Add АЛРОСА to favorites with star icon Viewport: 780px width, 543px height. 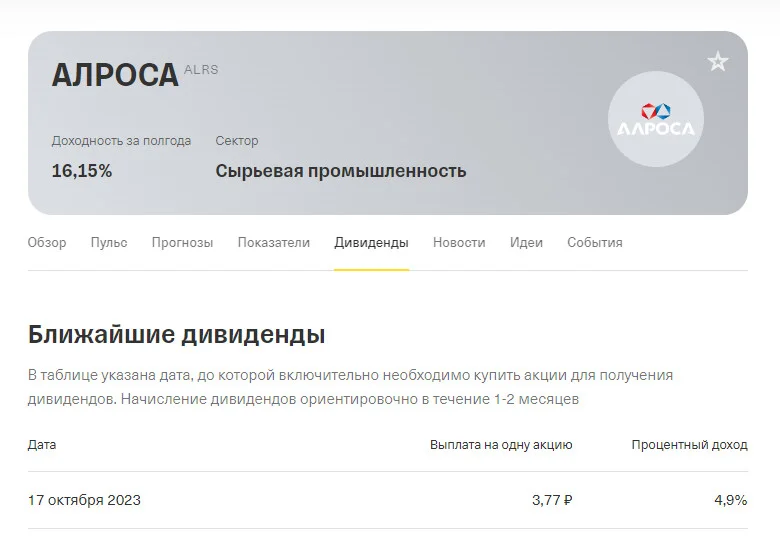717,62
